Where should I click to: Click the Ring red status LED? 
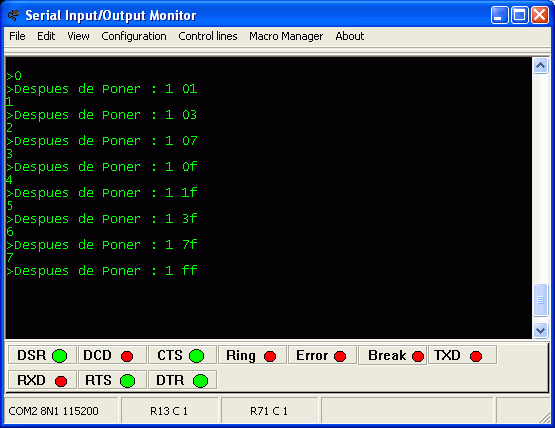click(270, 356)
